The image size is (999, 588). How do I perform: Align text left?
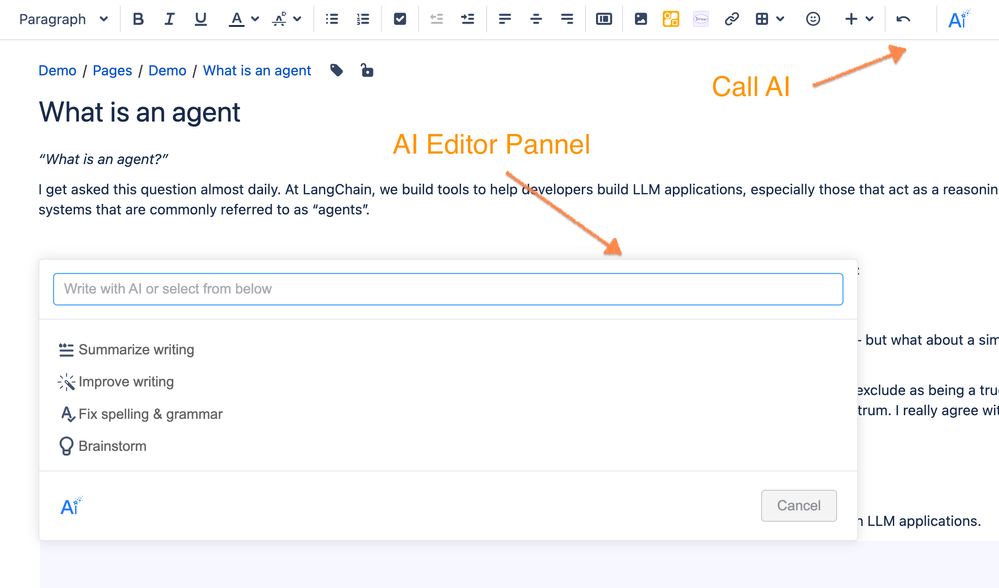click(505, 19)
